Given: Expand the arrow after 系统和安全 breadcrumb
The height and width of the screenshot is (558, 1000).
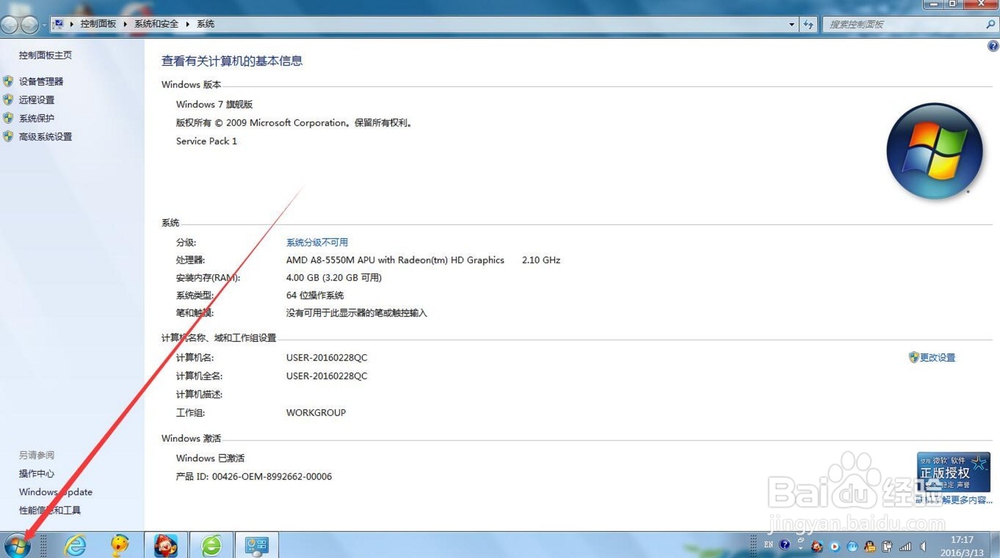Looking at the screenshot, I should tap(188, 24).
